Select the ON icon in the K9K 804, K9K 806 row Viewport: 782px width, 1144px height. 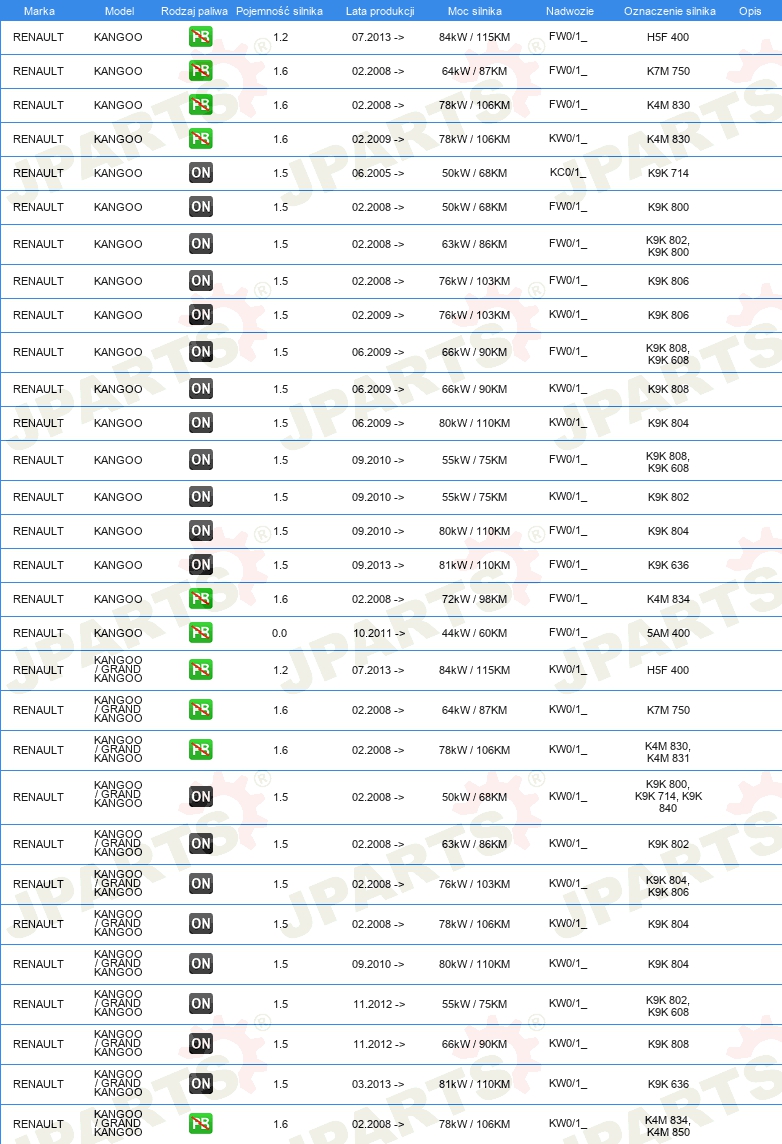coord(201,884)
